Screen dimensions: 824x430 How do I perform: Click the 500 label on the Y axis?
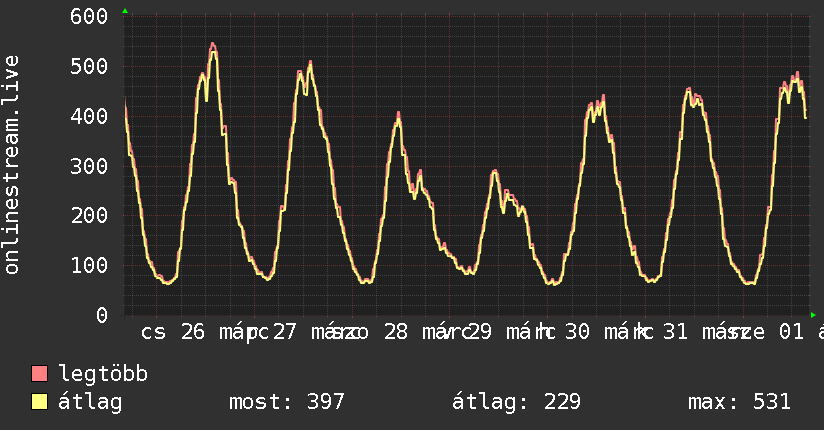(89, 66)
